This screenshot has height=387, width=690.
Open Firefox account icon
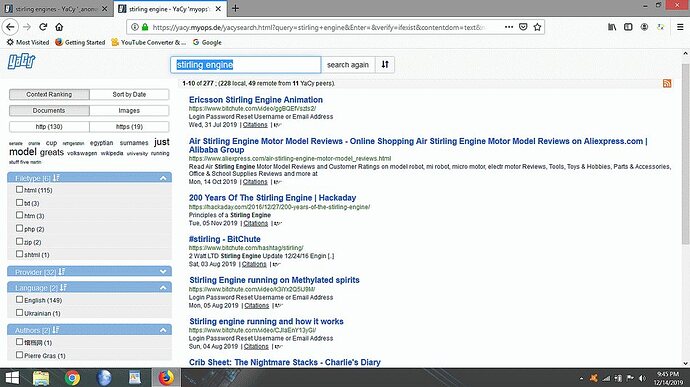click(644, 27)
